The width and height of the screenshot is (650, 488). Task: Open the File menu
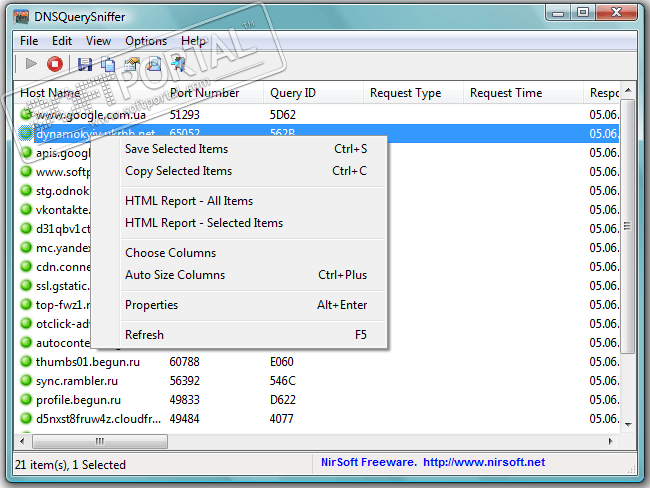[x=29, y=41]
